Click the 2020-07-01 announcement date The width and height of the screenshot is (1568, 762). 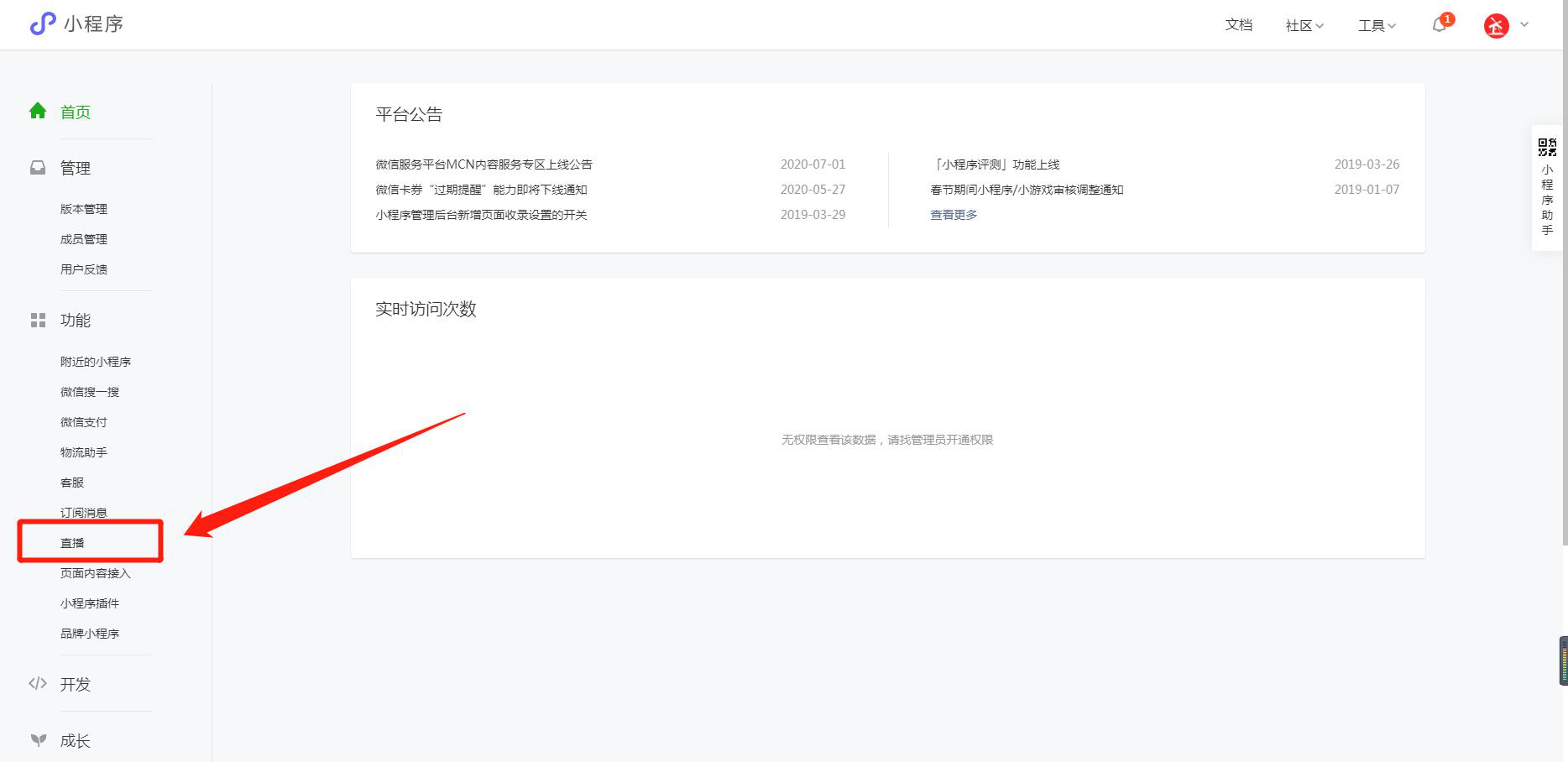(x=813, y=164)
